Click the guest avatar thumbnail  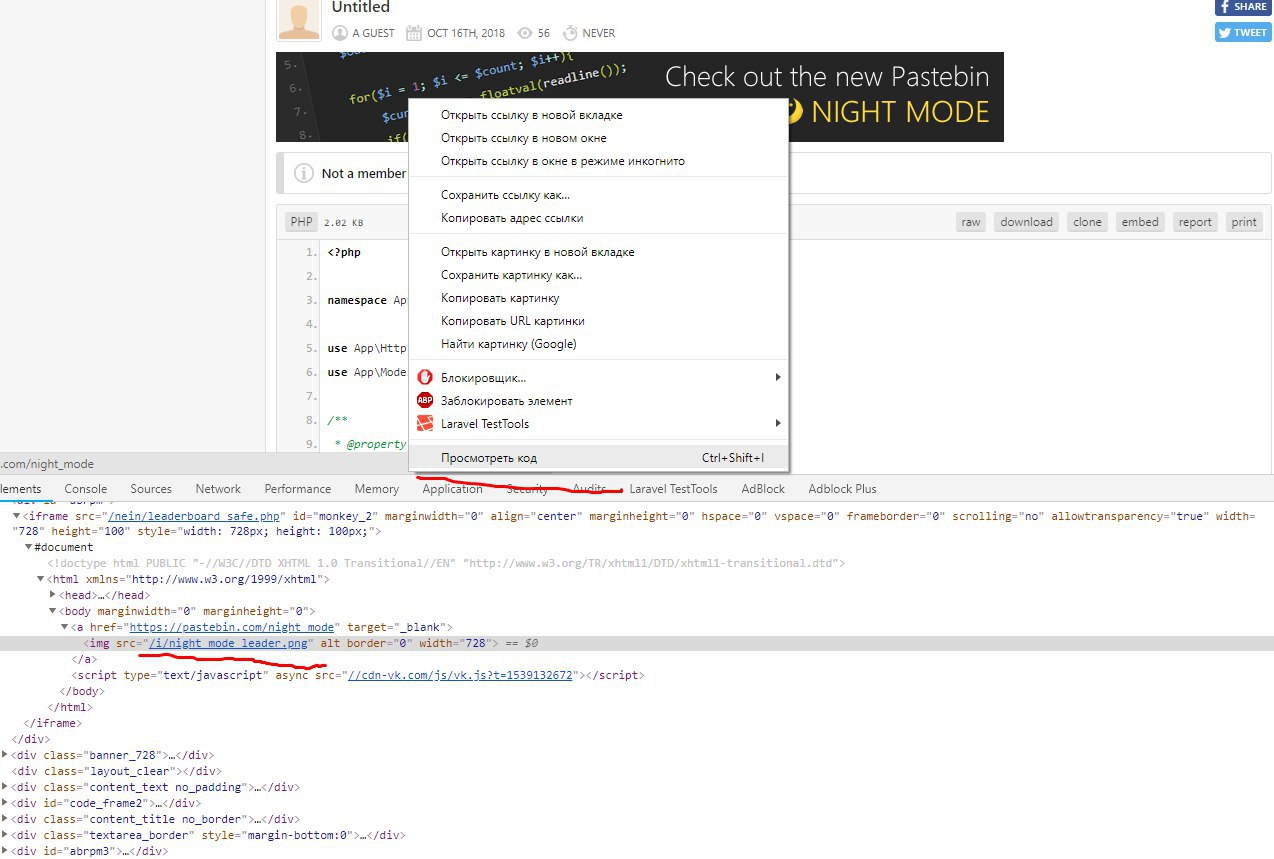point(298,19)
